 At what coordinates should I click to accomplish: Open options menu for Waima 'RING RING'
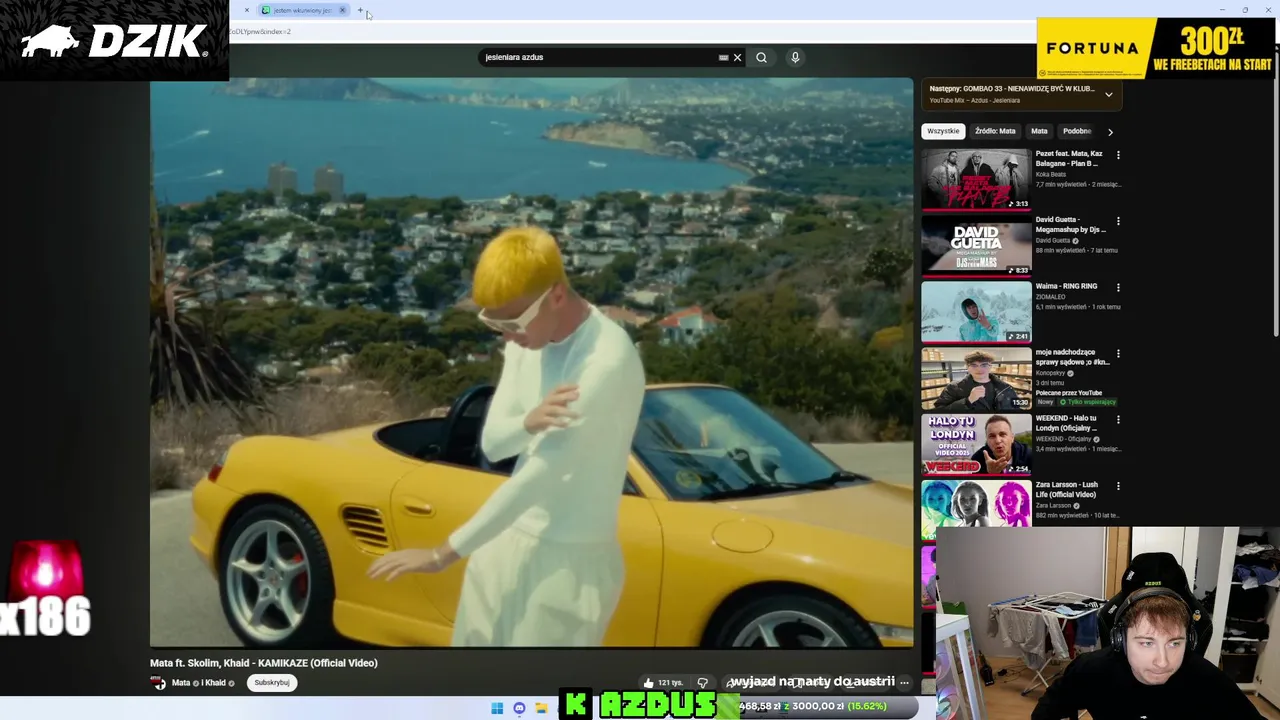(1118, 287)
